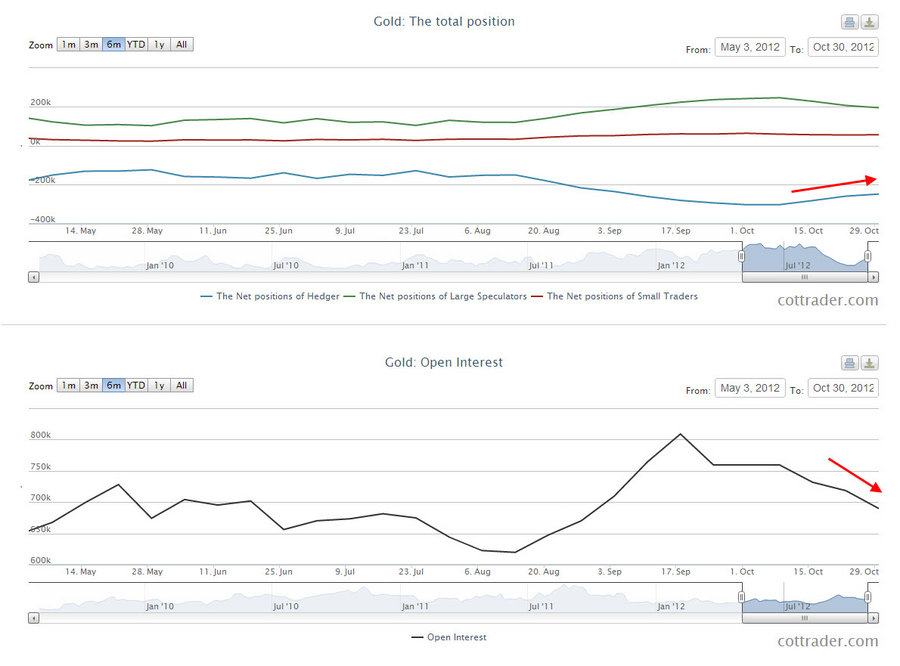Screen dimensions: 900x666
Task: Select the YTD zoom option
Action: (x=135, y=44)
